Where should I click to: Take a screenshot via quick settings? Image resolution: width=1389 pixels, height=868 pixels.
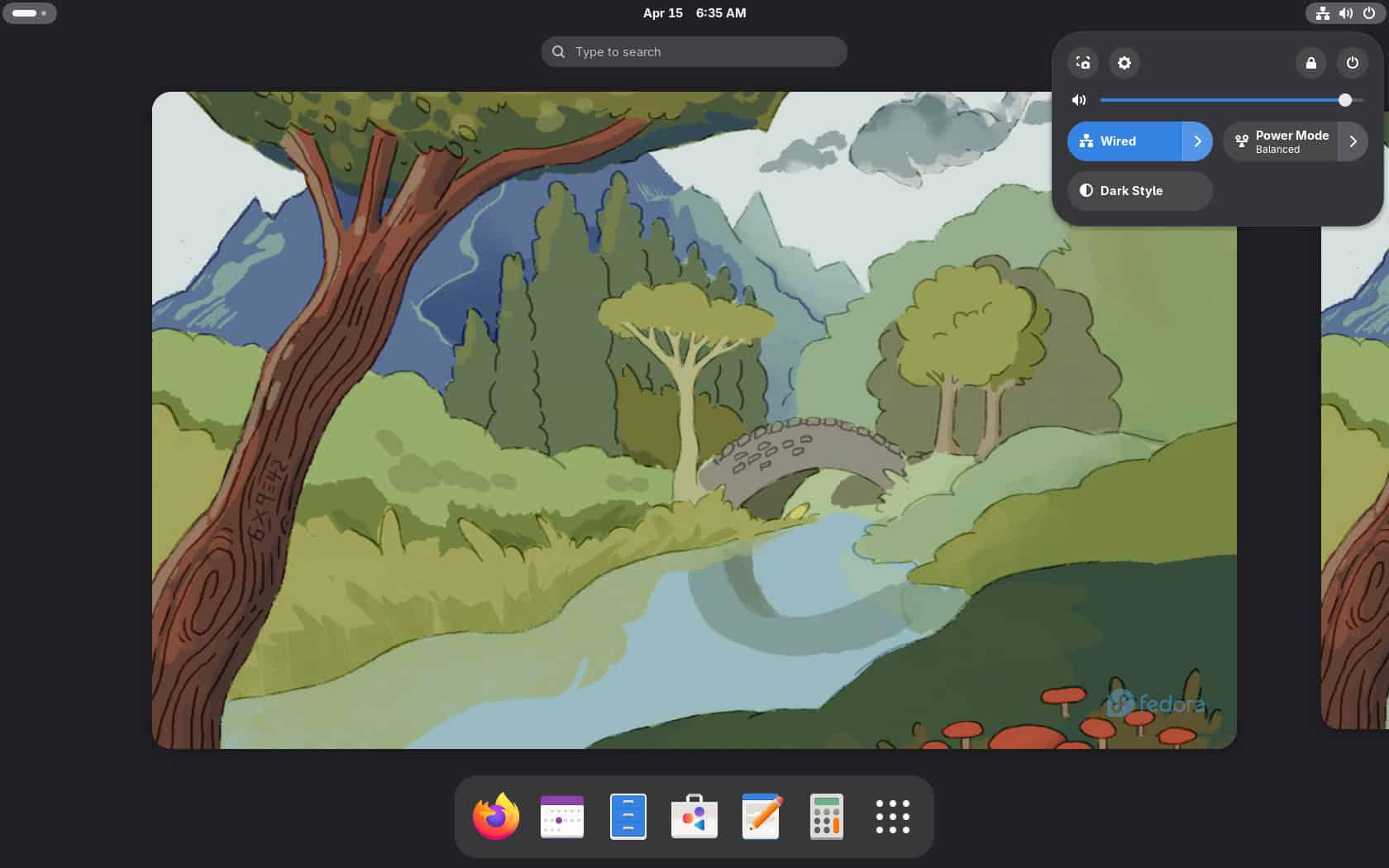[x=1083, y=63]
